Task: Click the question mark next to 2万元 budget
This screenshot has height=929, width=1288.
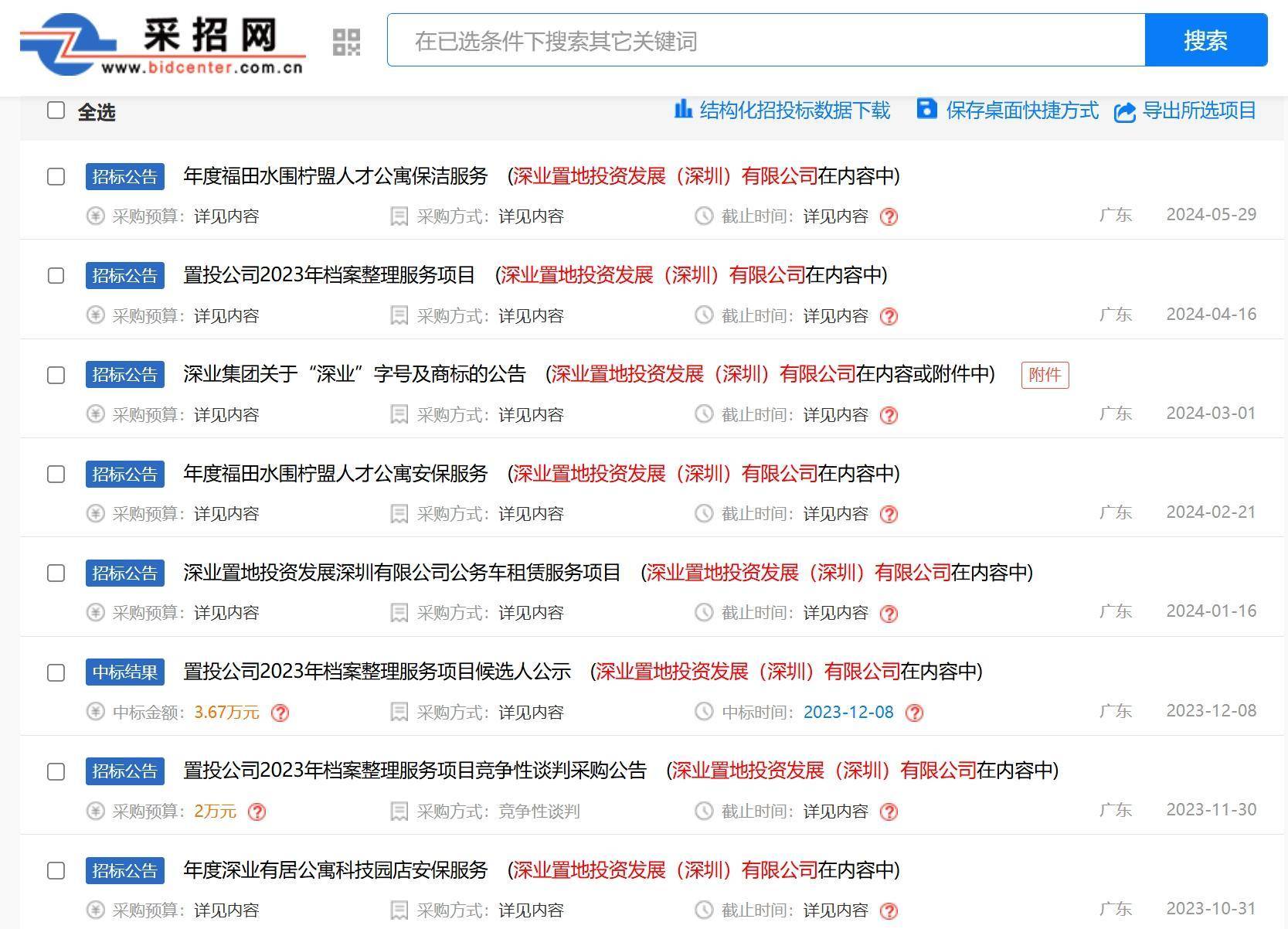Action: click(257, 812)
